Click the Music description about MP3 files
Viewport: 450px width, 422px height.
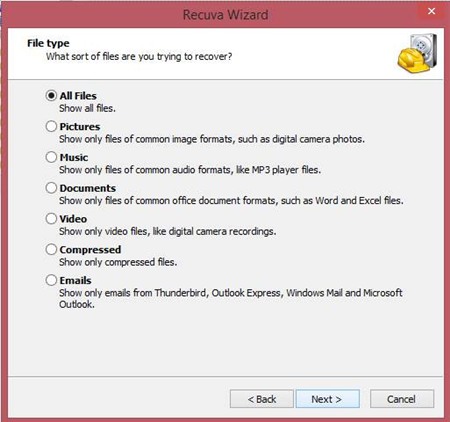pyautogui.click(x=190, y=170)
